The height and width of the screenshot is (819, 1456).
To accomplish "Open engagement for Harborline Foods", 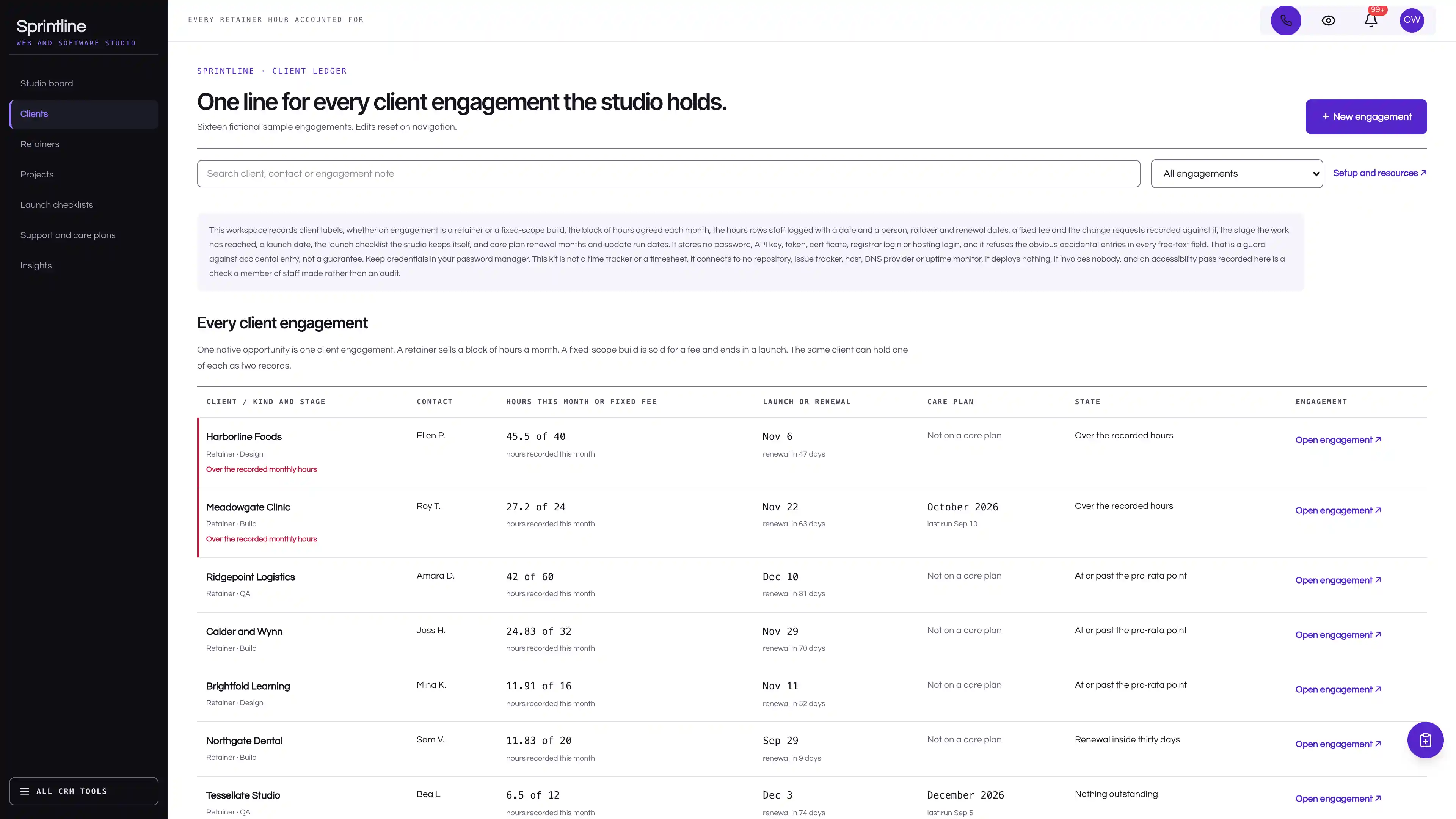I will [1338, 440].
